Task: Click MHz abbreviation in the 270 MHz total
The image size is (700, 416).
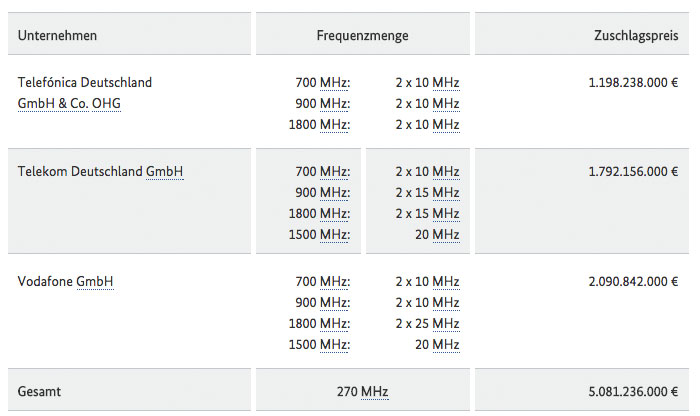Action: tap(375, 391)
